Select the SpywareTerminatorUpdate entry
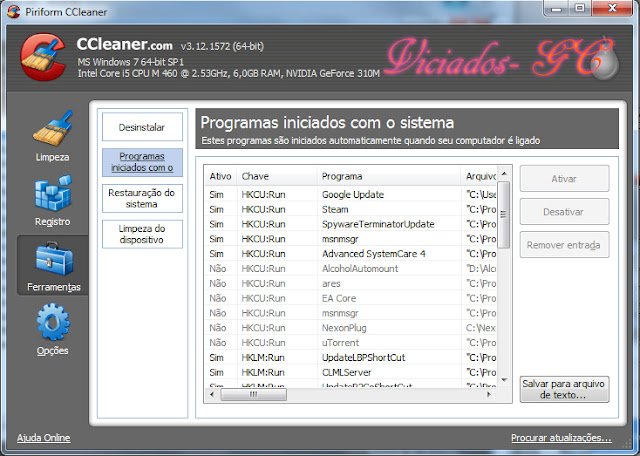Screen dimensions: 640x456 351,224
